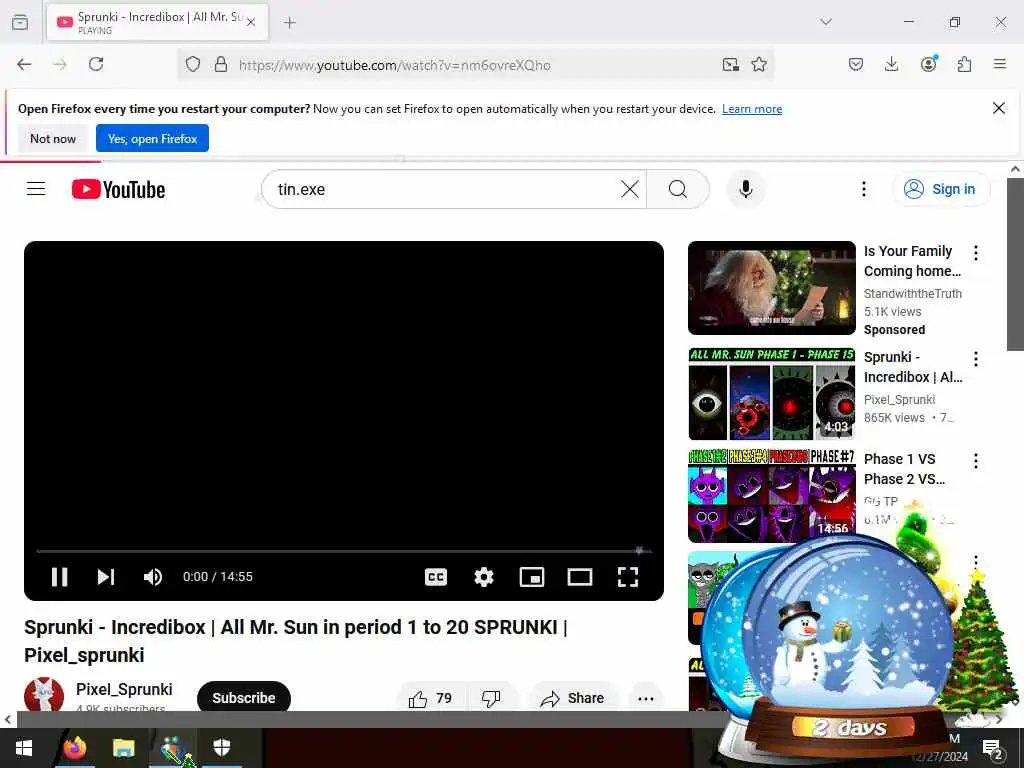
Task: Dislike the video thumbs down
Action: click(x=491, y=698)
